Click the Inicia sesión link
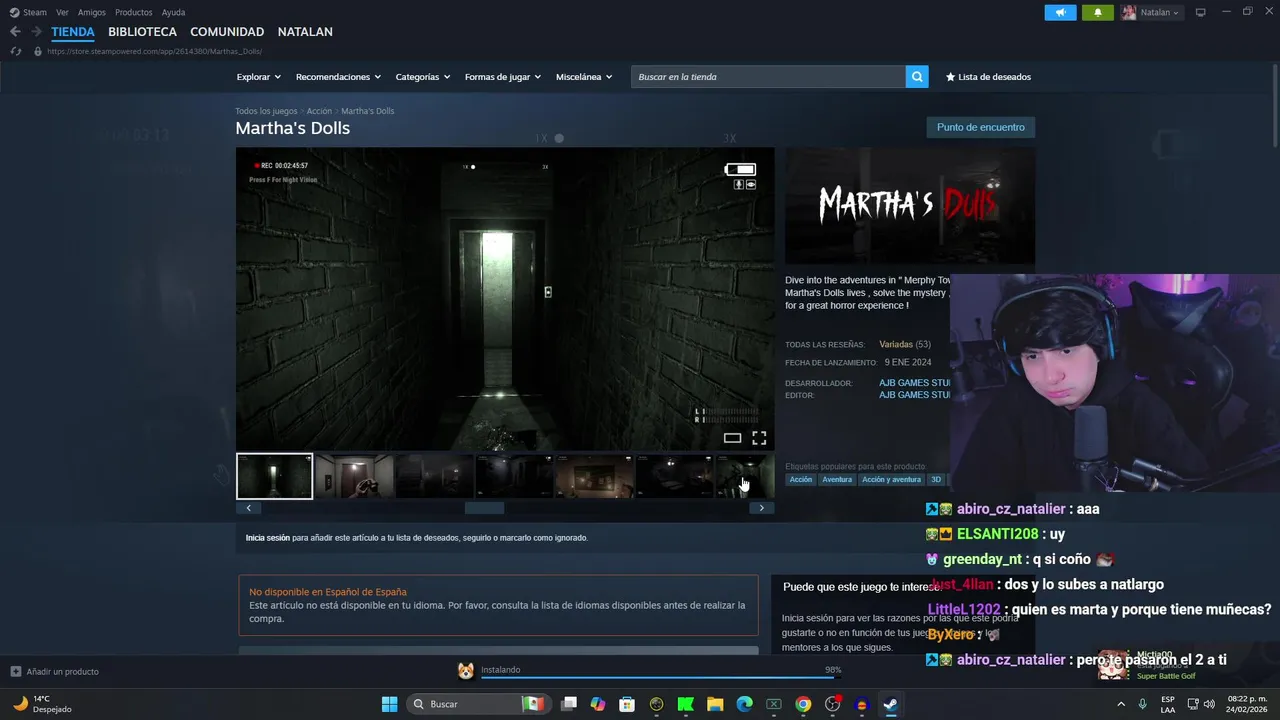This screenshot has width=1280, height=720. [x=268, y=538]
